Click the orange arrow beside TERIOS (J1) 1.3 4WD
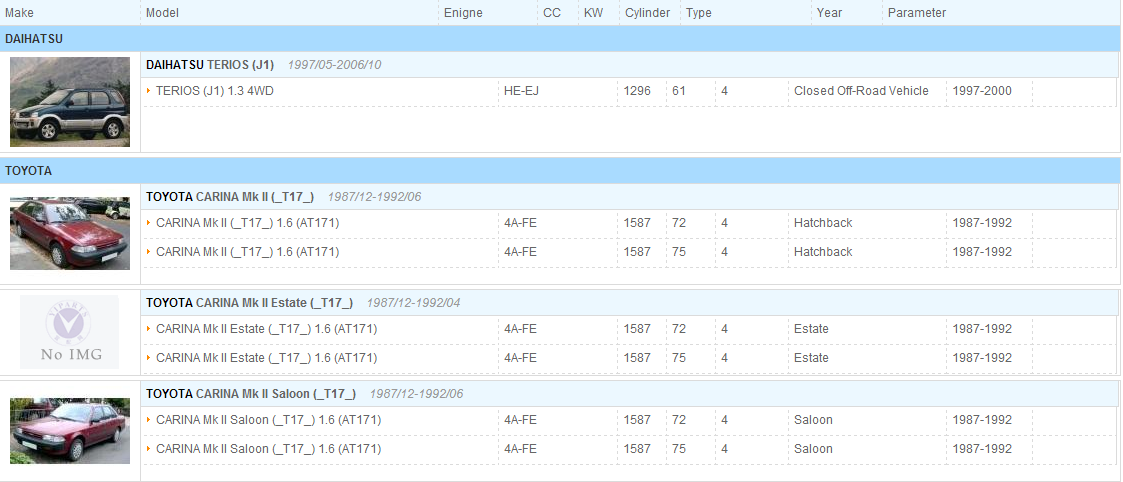1123x482 pixels. coord(149,91)
